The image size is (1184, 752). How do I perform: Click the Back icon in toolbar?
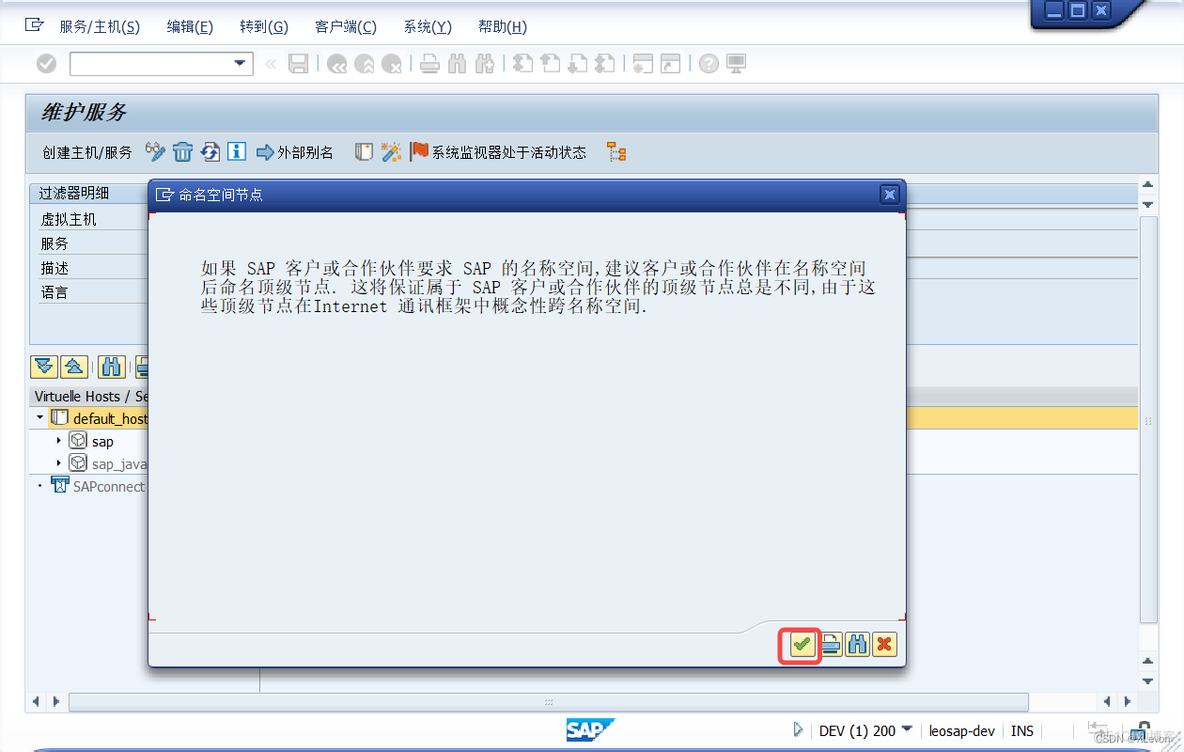pyautogui.click(x=337, y=64)
